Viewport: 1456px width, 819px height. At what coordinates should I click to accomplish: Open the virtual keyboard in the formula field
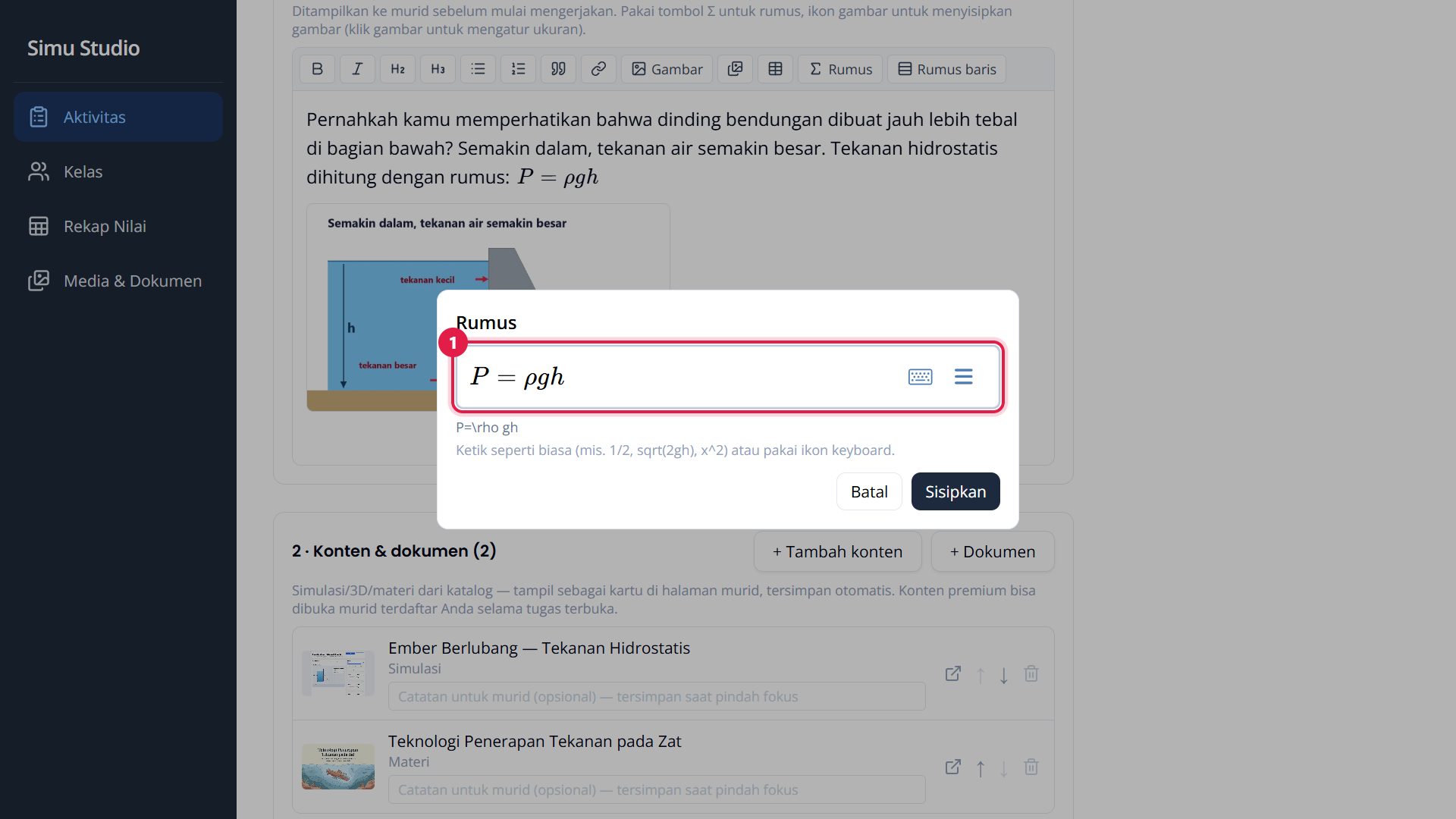(x=920, y=377)
